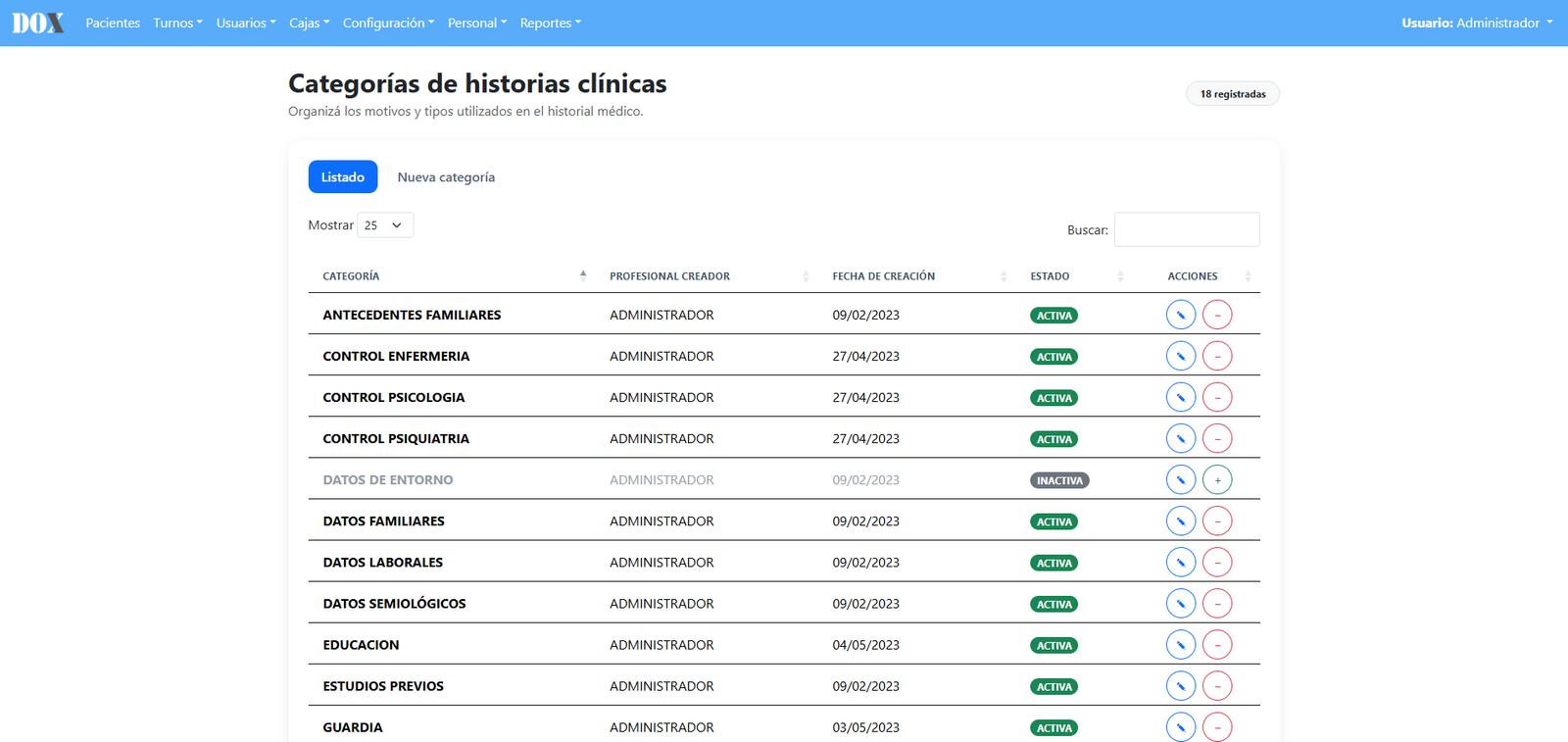Edit the ANTECEDENTES FAMILIARES category
The image size is (1568, 742).
coord(1181,315)
